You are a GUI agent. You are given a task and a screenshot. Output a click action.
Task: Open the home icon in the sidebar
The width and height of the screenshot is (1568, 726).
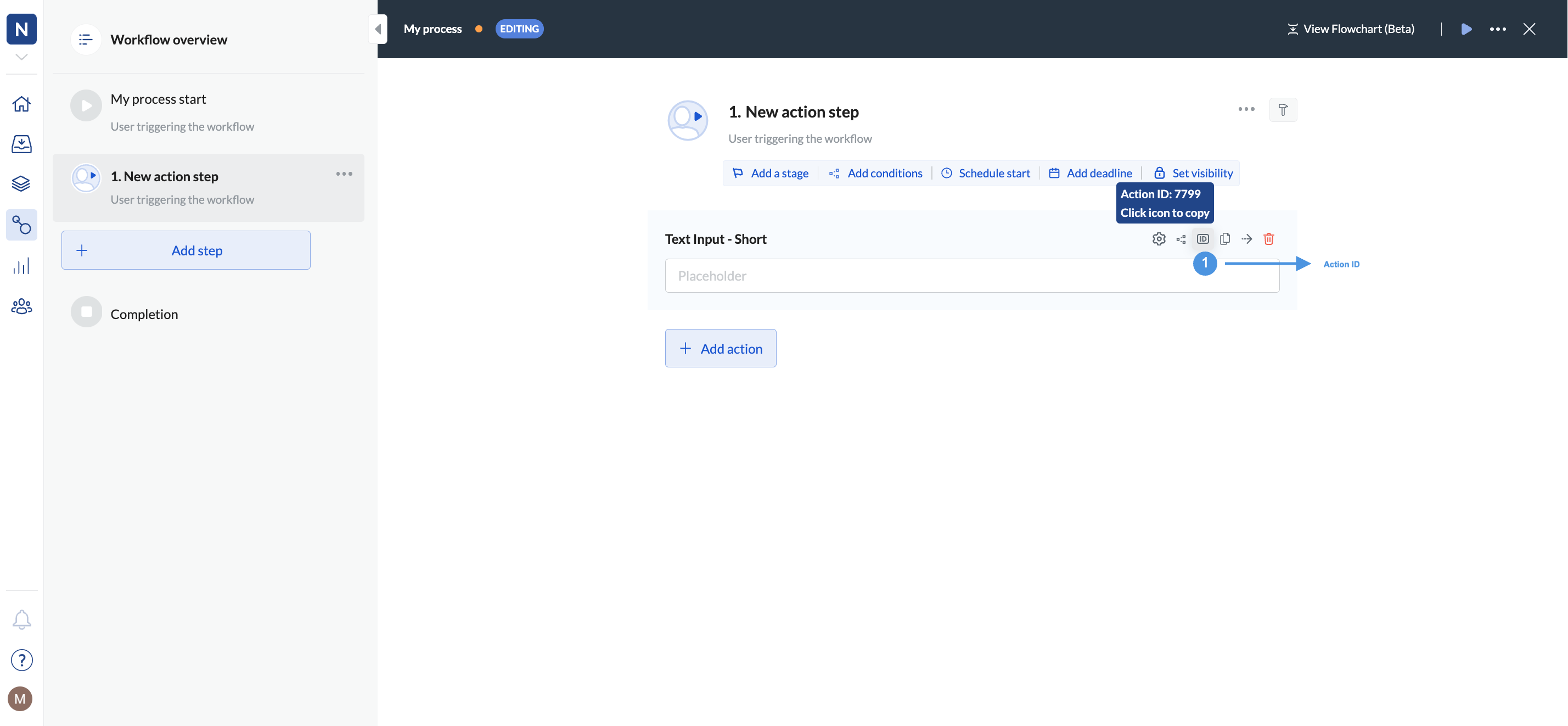(x=21, y=104)
